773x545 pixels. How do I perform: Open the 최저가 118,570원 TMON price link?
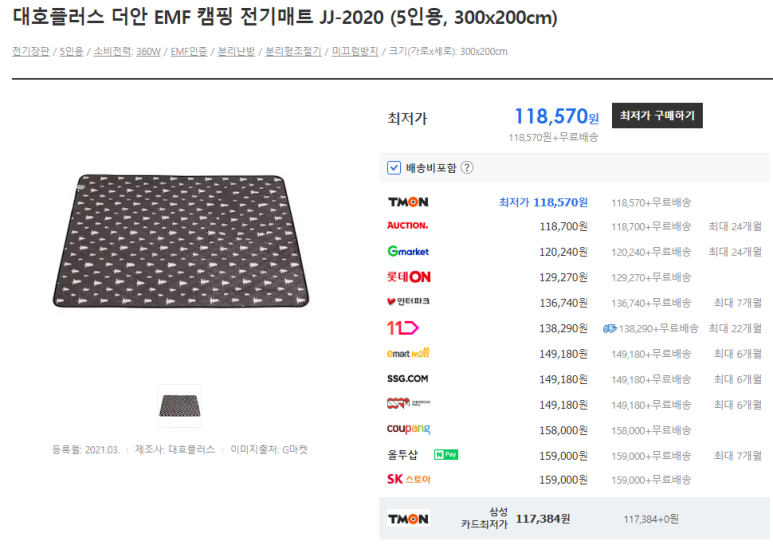(x=543, y=202)
